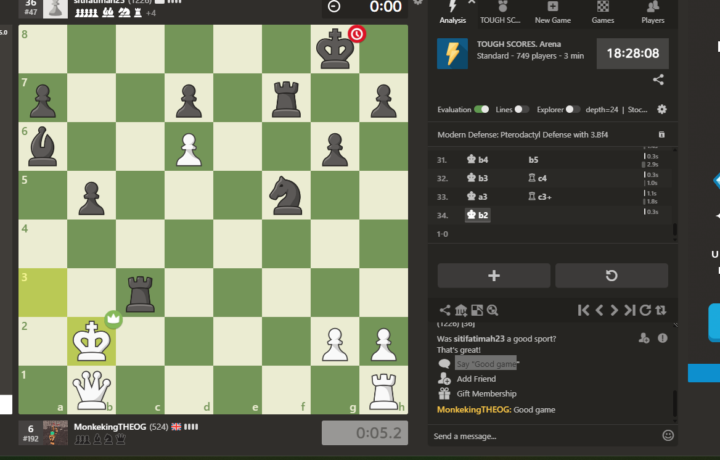The width and height of the screenshot is (720, 460).
Task: Open the Analysis tab
Action: point(452,12)
